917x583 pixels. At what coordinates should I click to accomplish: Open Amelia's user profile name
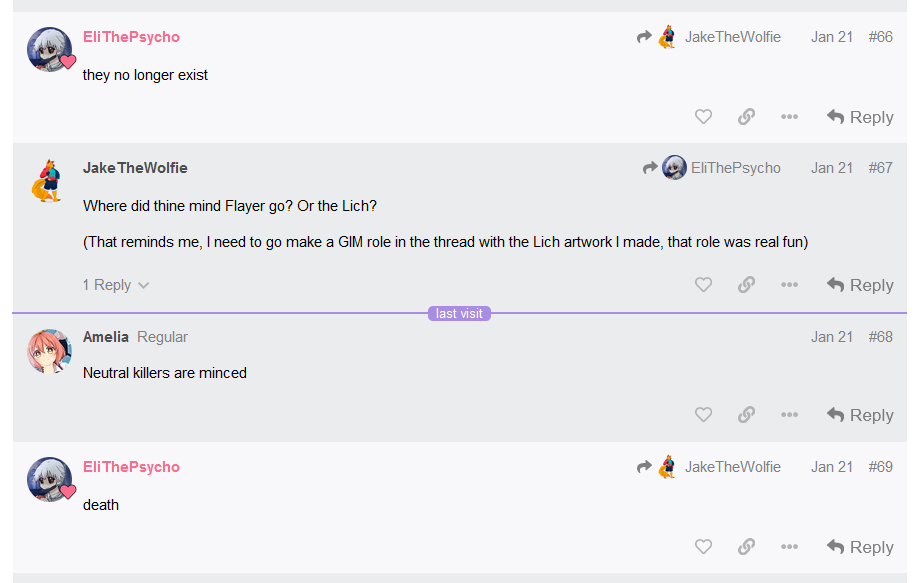coord(105,337)
